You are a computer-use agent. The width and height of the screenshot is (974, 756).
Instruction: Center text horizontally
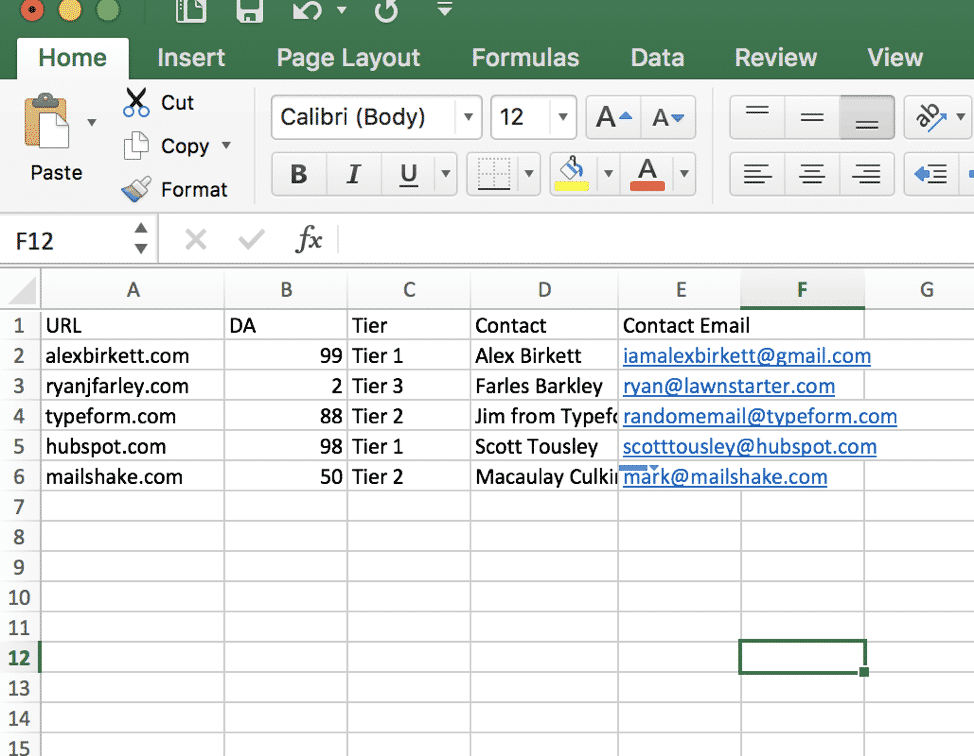[812, 174]
